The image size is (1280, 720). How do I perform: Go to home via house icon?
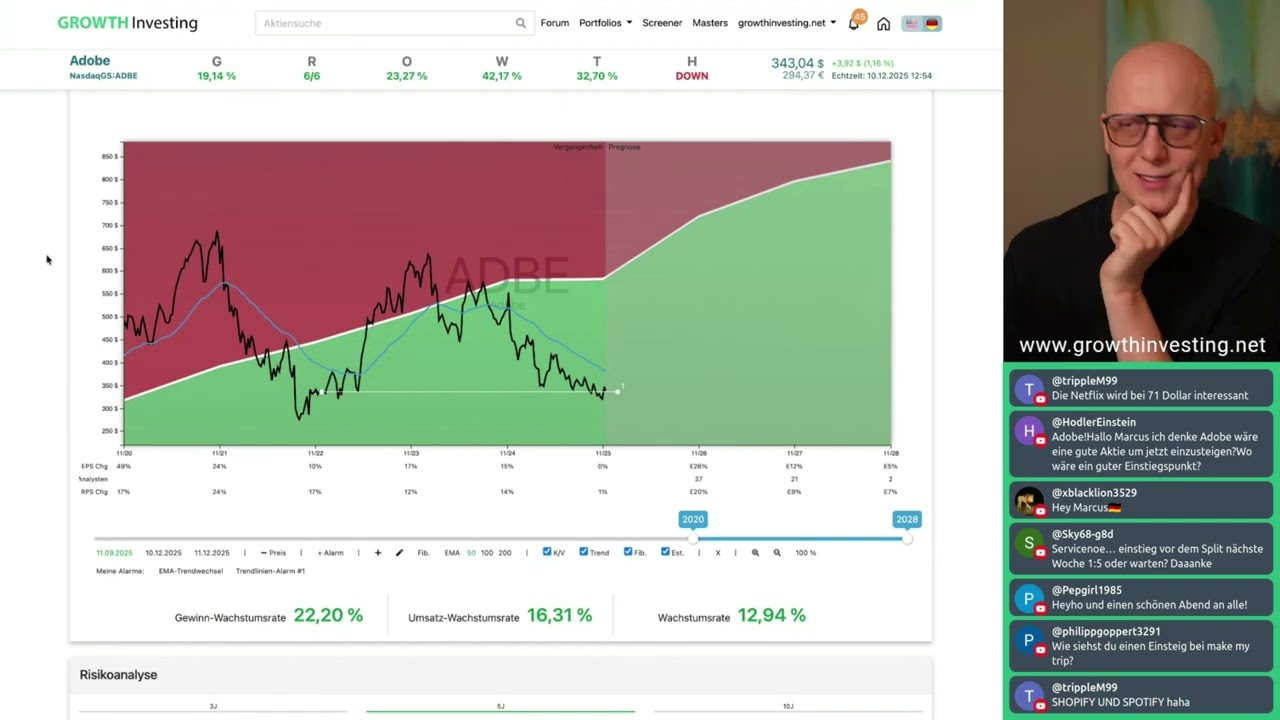(883, 23)
